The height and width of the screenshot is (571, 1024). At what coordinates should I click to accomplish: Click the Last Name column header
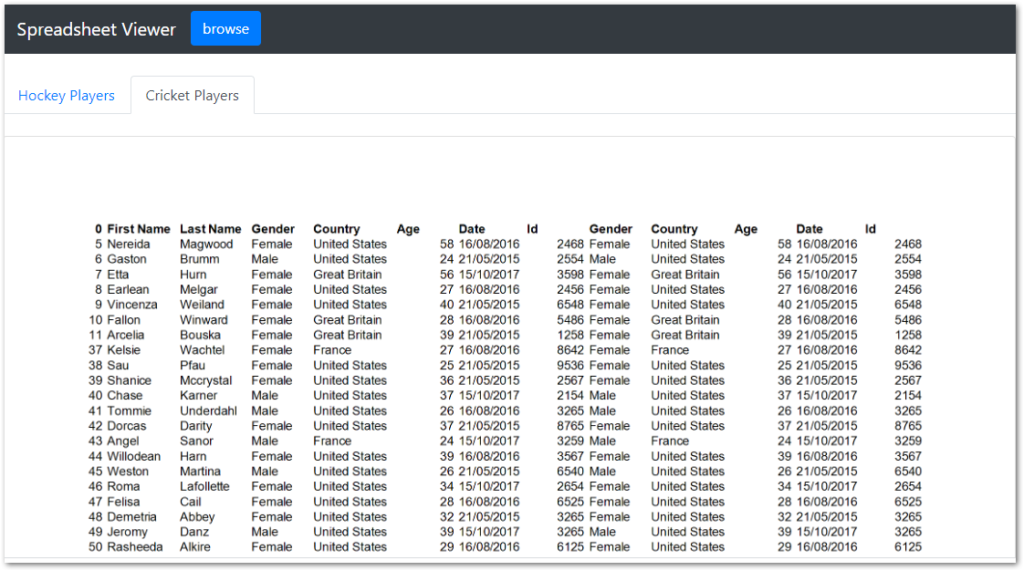click(210, 229)
